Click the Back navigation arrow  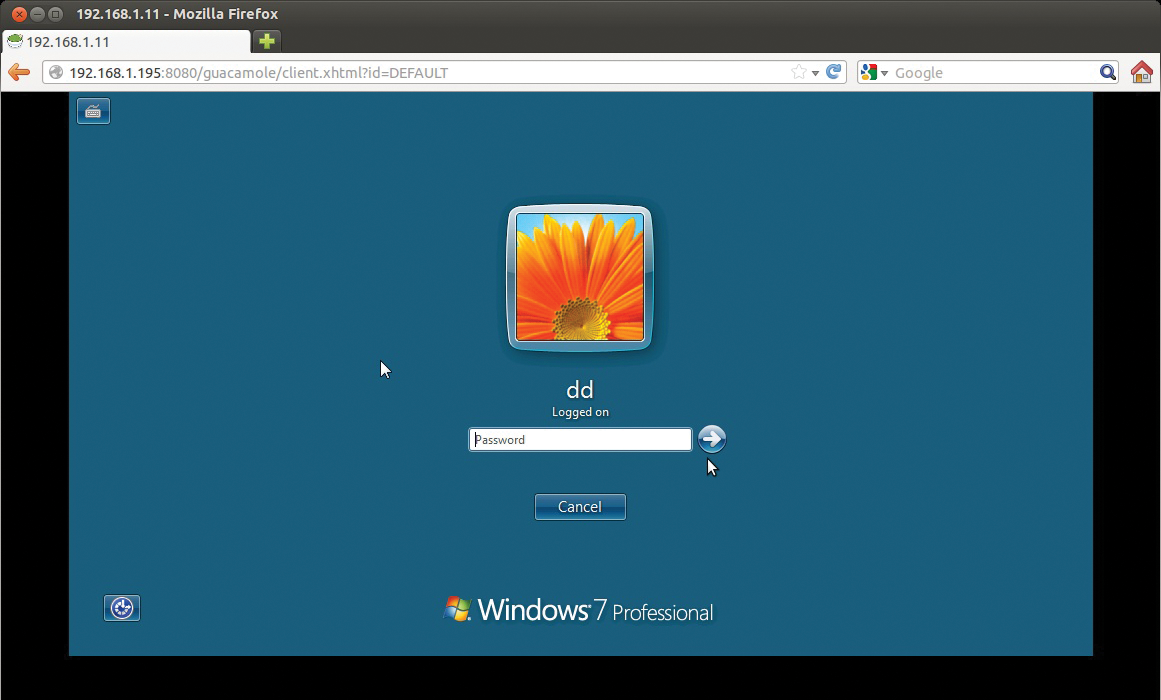18,72
